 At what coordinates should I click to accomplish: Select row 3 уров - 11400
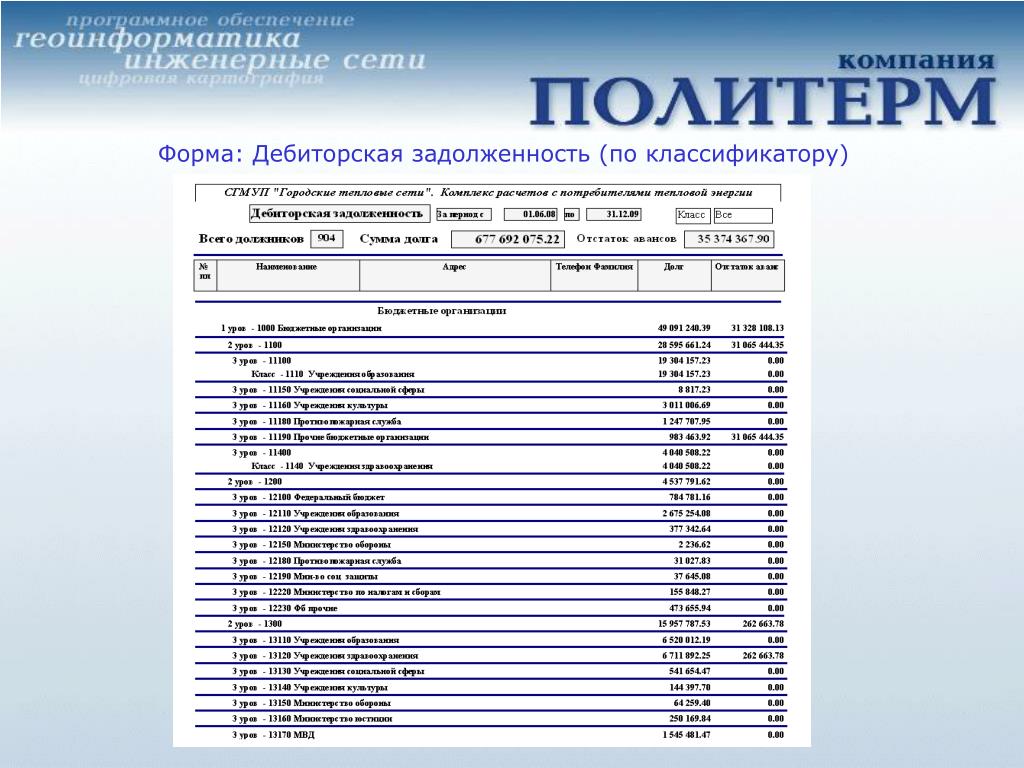490,453
